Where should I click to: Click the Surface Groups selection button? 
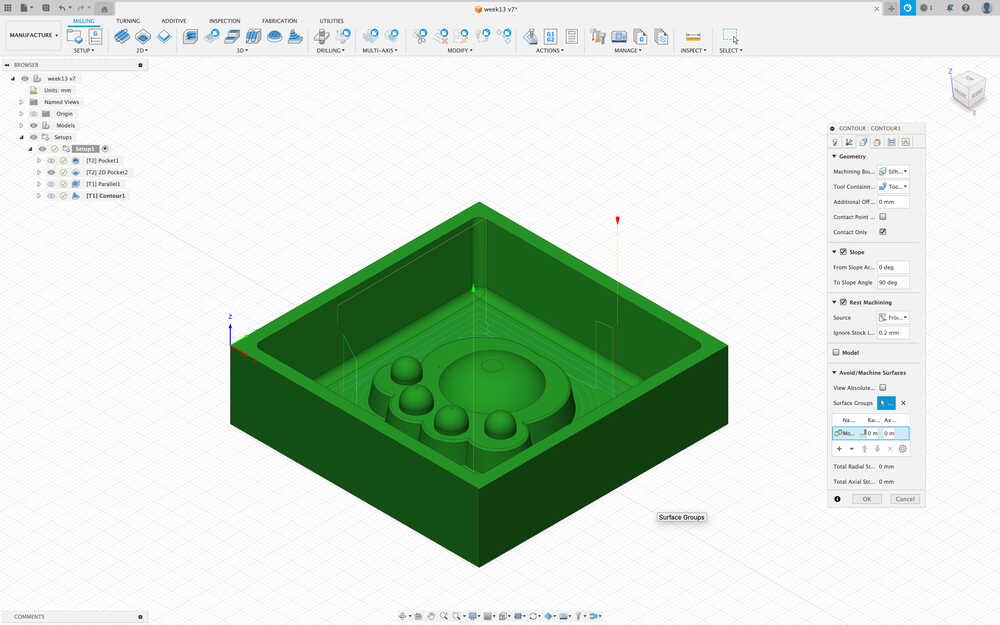(886, 403)
